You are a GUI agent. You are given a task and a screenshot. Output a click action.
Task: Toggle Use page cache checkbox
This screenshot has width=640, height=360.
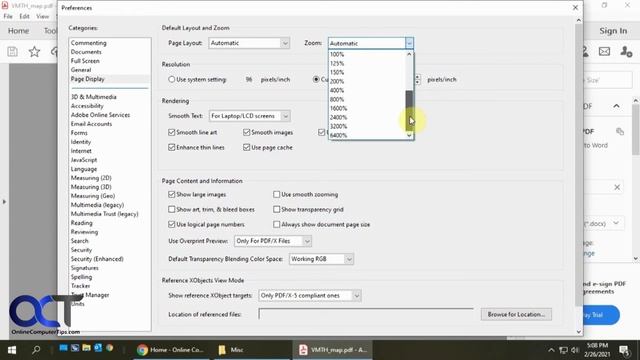pos(247,147)
